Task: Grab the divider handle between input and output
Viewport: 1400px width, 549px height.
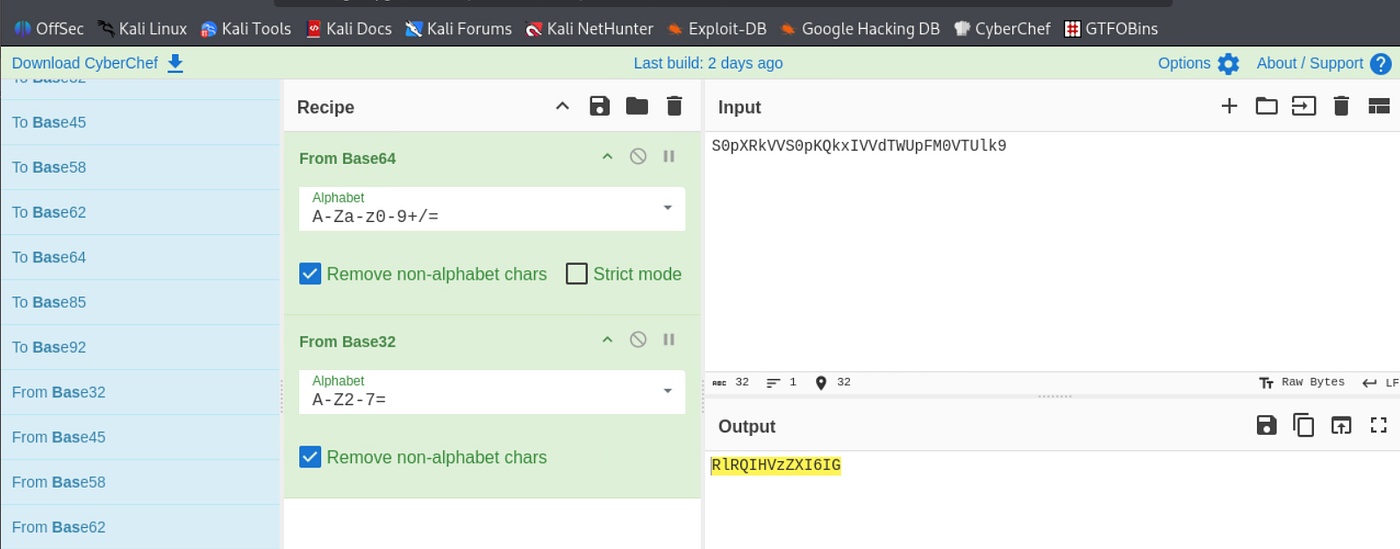Action: (1054, 396)
